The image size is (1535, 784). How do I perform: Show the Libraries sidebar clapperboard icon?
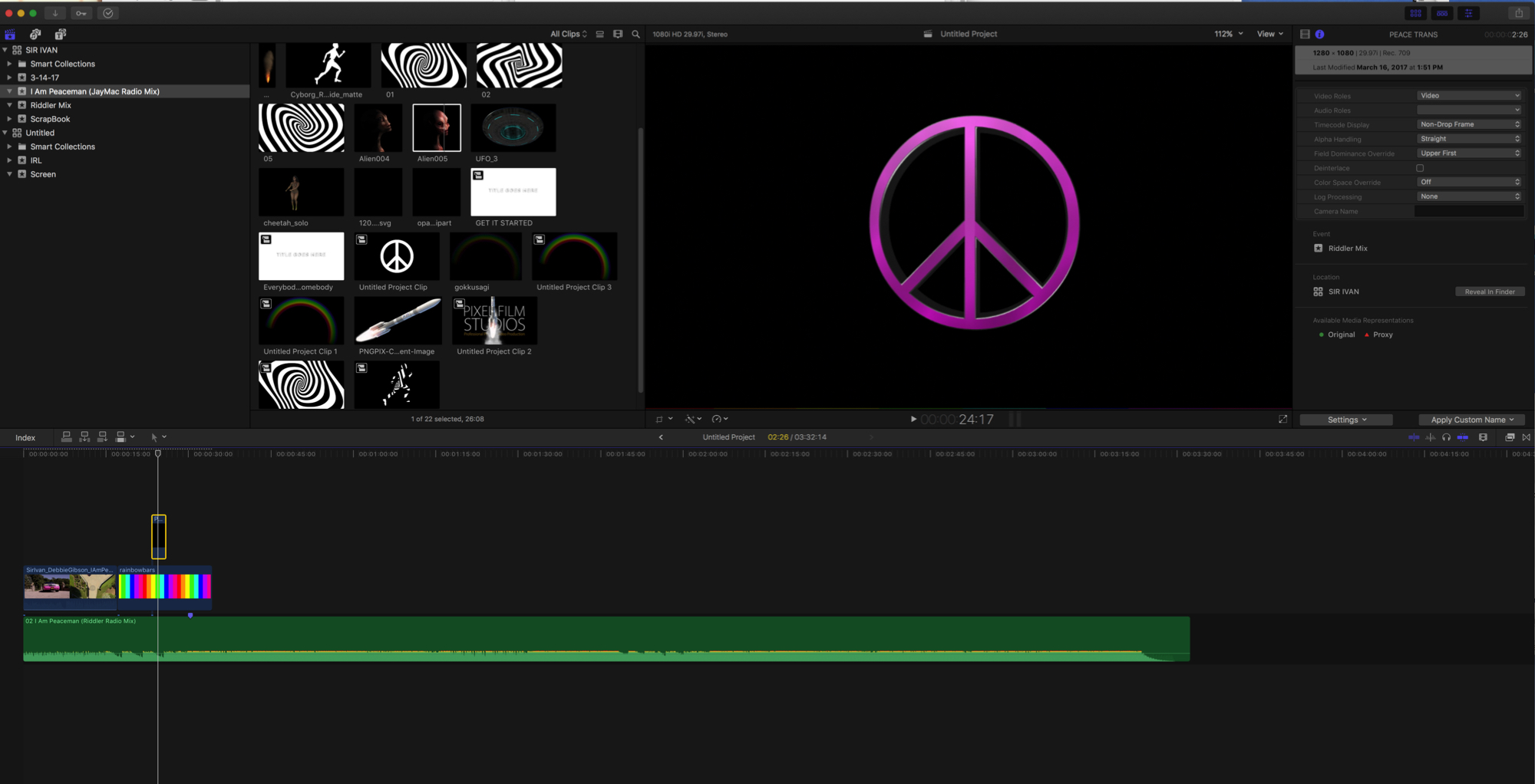pos(10,35)
